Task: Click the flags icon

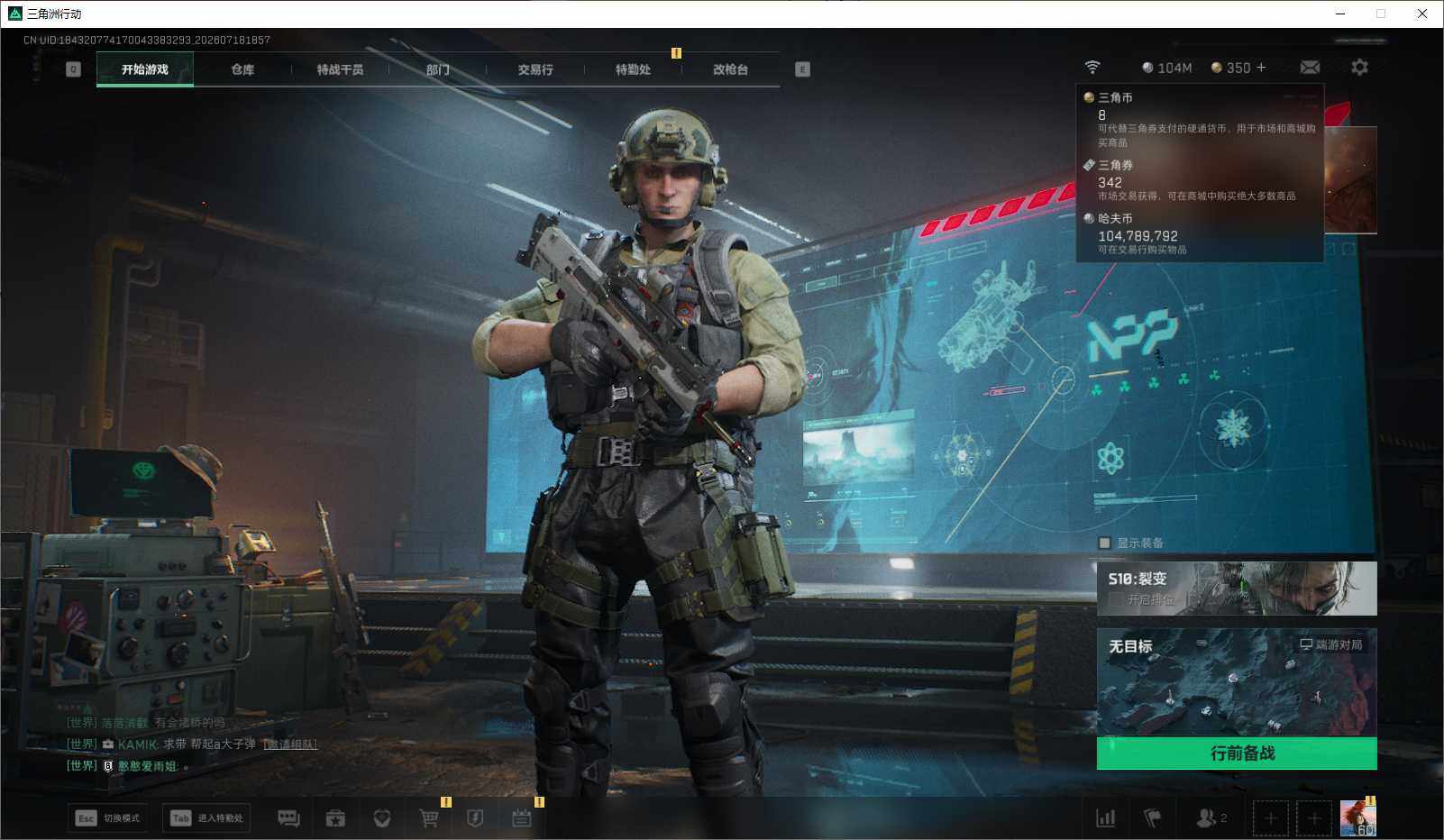Action: point(1152,818)
